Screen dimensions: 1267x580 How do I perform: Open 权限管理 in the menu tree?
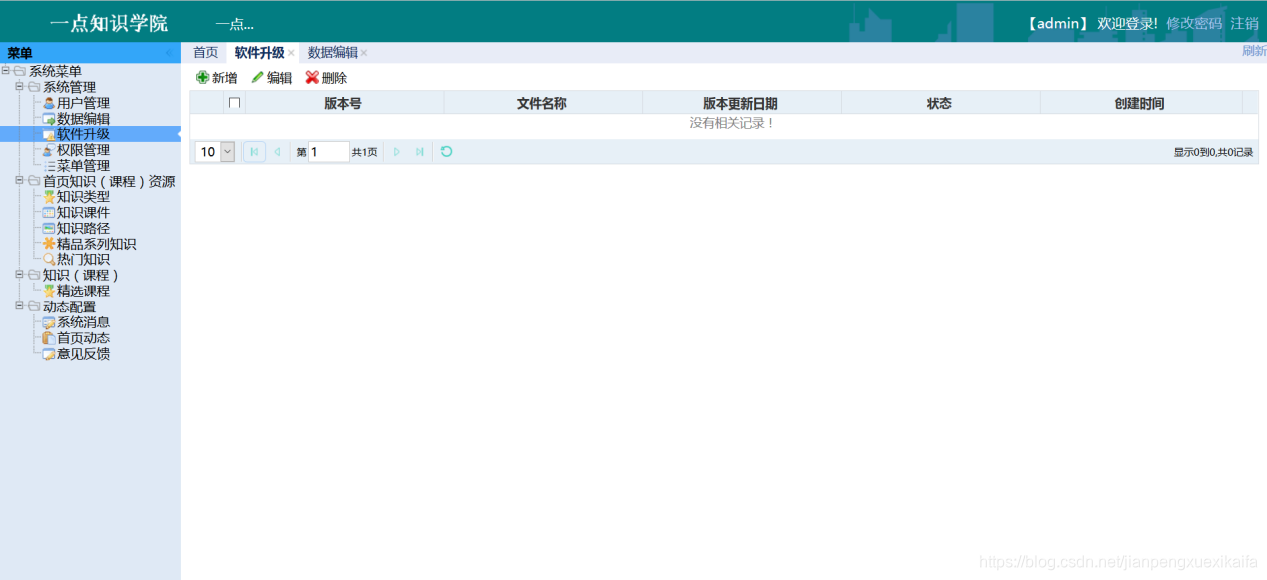(83, 150)
